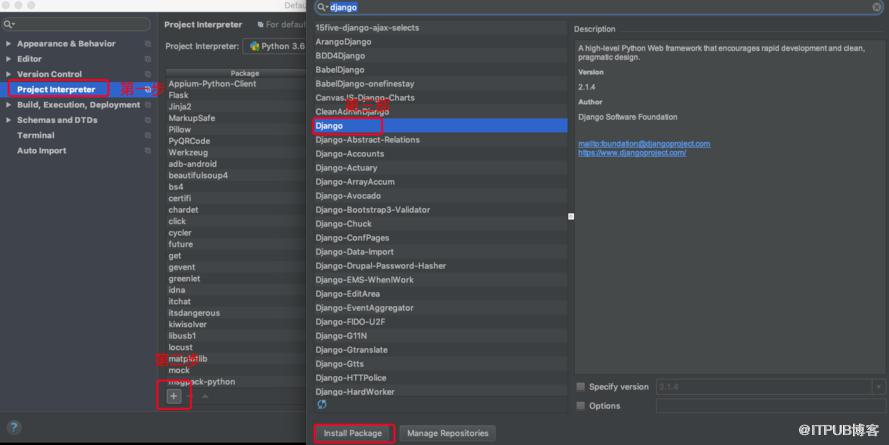Viewport: 889px width, 445px height.
Task: Click the upgrade package arrow icon
Action: point(205,396)
